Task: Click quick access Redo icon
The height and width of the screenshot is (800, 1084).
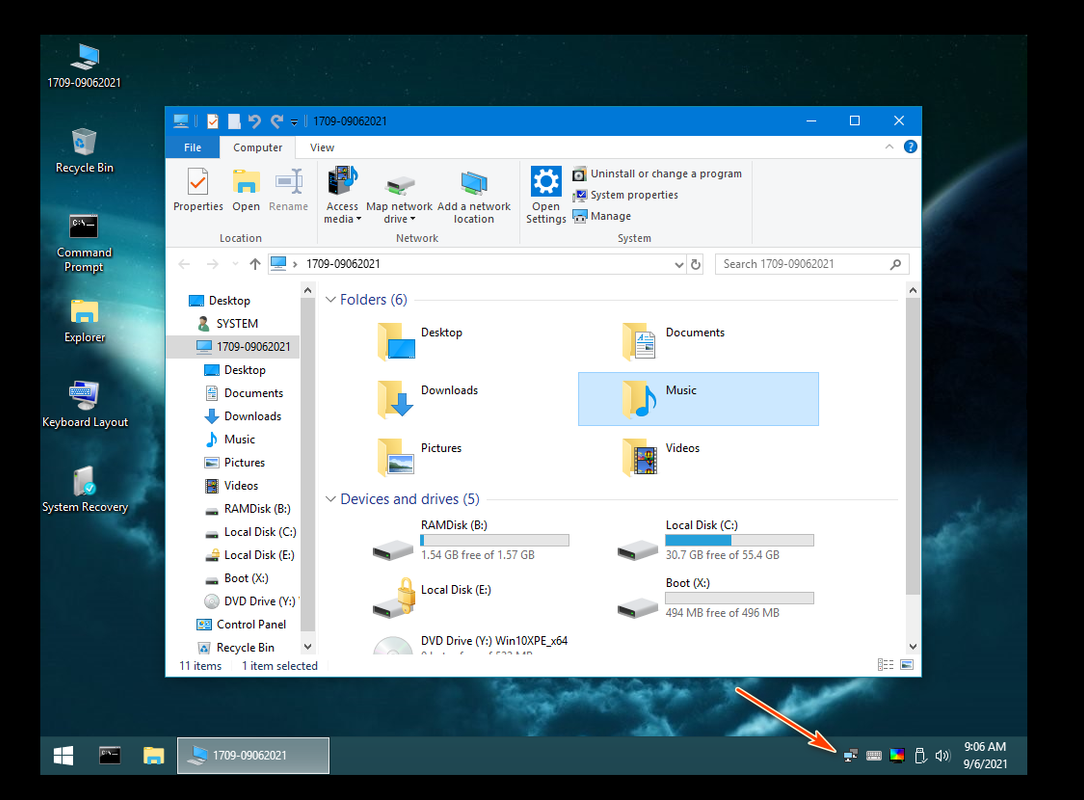Action: [x=277, y=122]
